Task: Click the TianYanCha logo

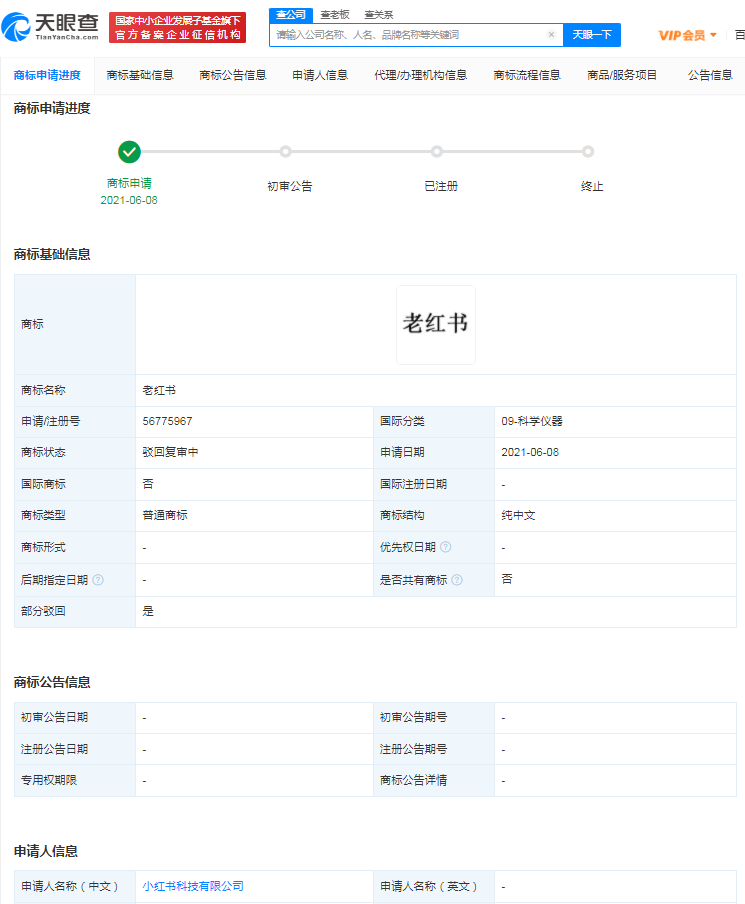Action: (x=50, y=27)
